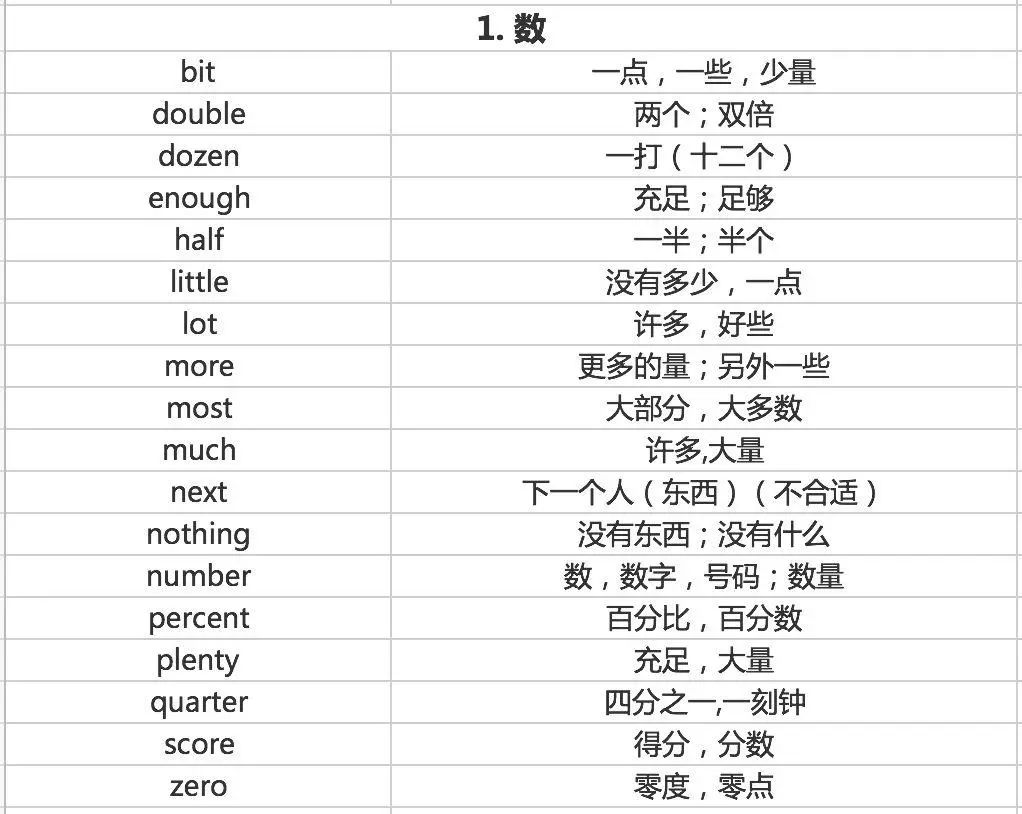
Task: Click the "most" word cell
Action: tap(198, 408)
